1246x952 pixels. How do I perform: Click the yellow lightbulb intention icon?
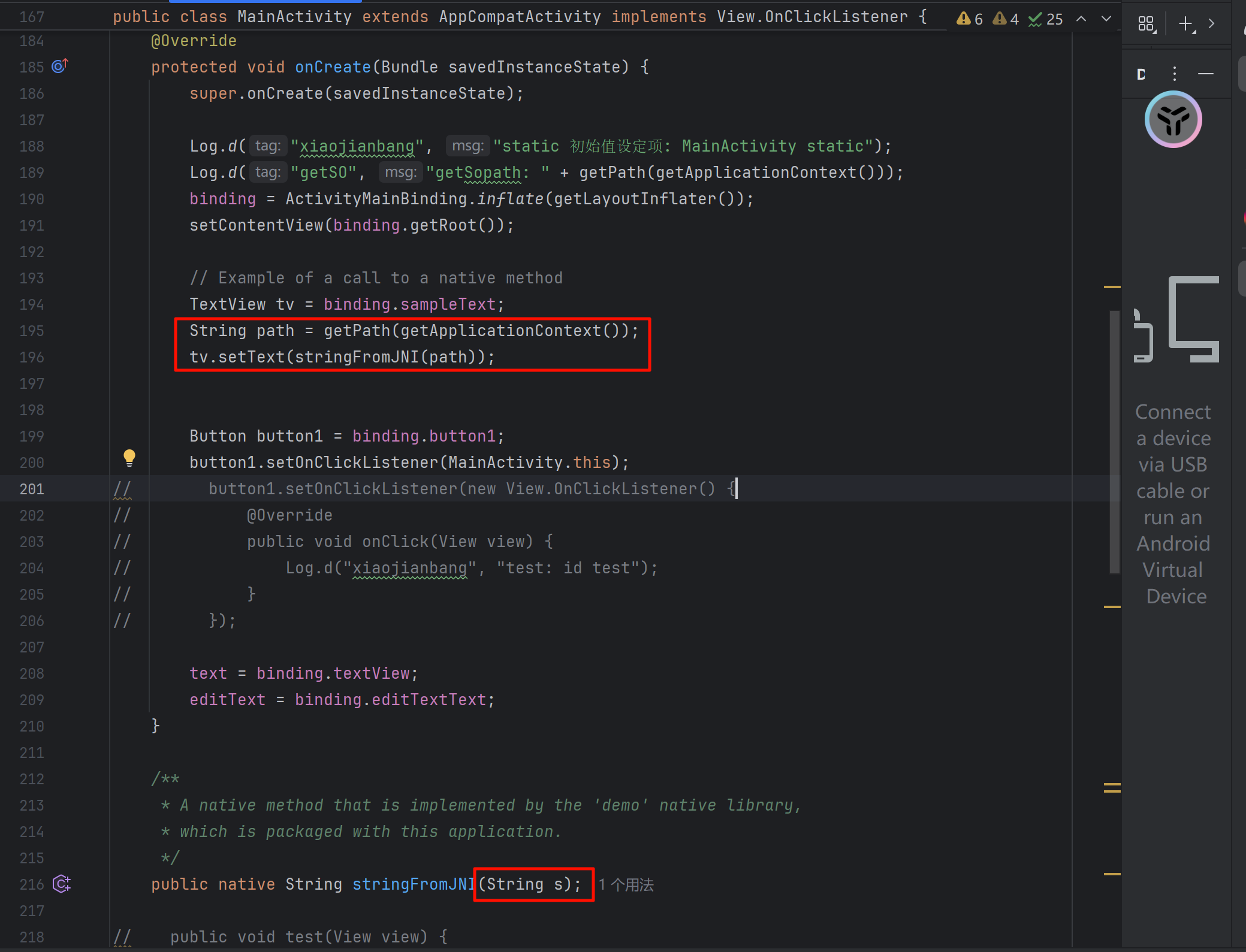pyautogui.click(x=129, y=458)
